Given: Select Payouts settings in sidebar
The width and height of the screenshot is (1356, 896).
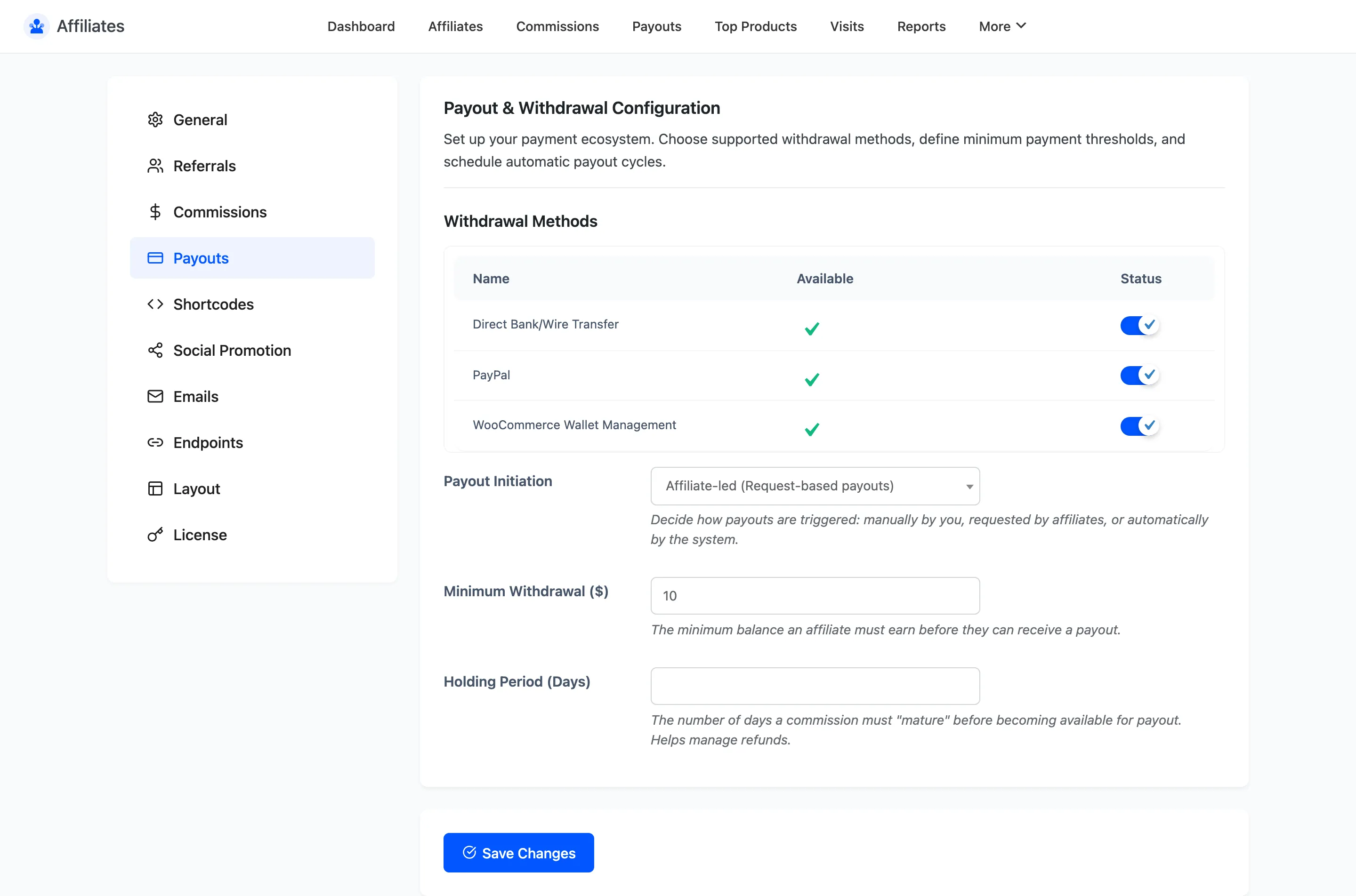Looking at the screenshot, I should click(252, 258).
